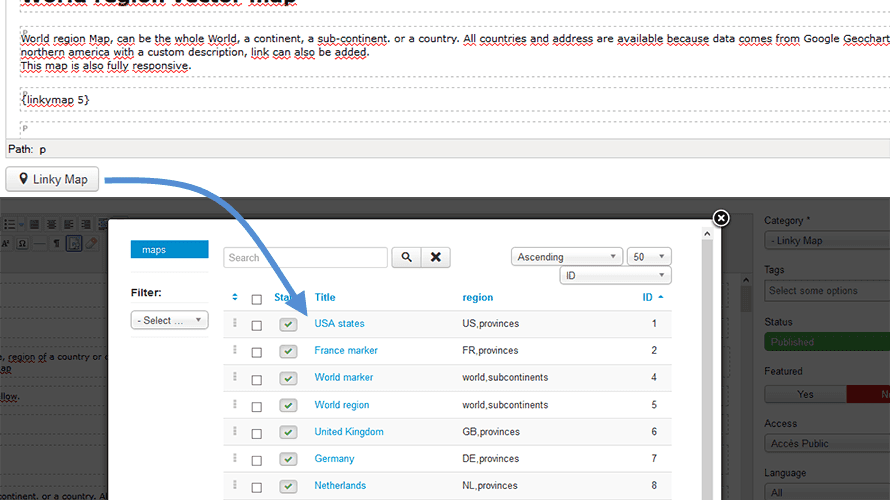Screen dimensions: 890x500
Task: Open the 50 items per page dropdown
Action: (649, 257)
